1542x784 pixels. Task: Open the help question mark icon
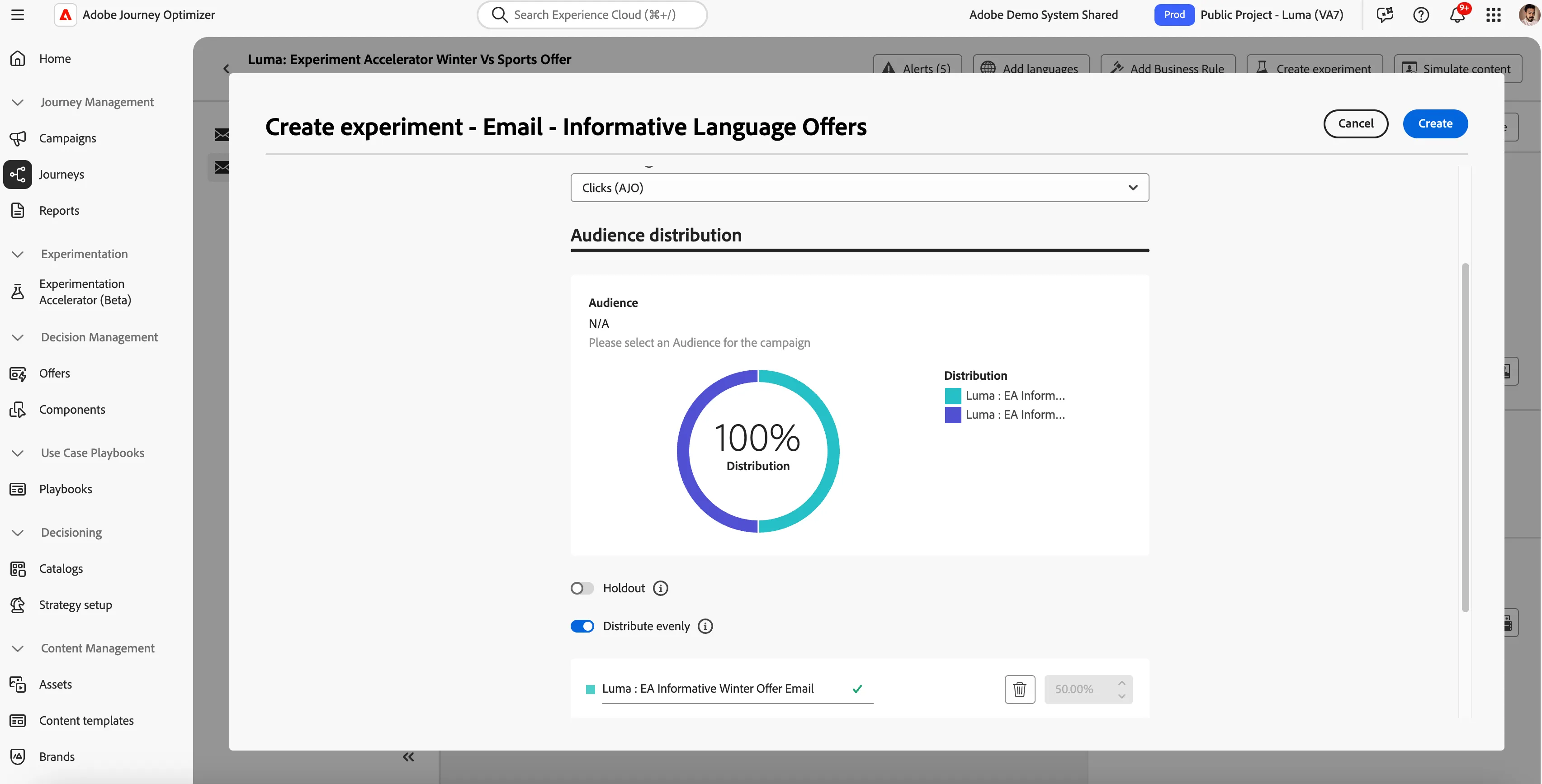coord(1421,15)
